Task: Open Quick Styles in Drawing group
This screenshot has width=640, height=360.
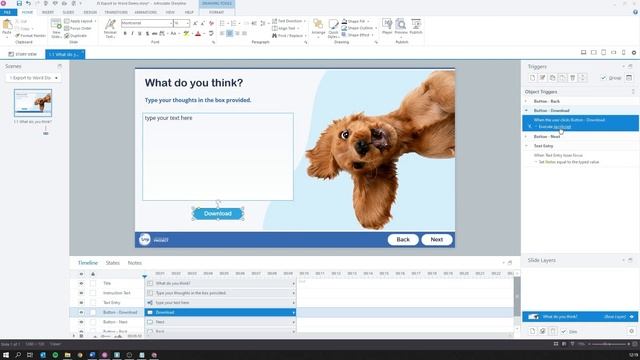Action: pyautogui.click(x=333, y=29)
